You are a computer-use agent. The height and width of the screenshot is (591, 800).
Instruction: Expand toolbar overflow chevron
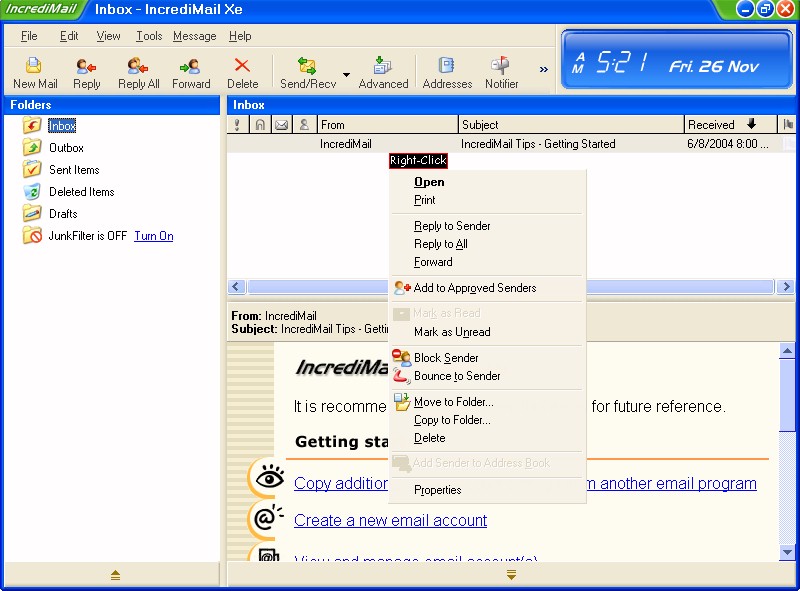pos(544,70)
